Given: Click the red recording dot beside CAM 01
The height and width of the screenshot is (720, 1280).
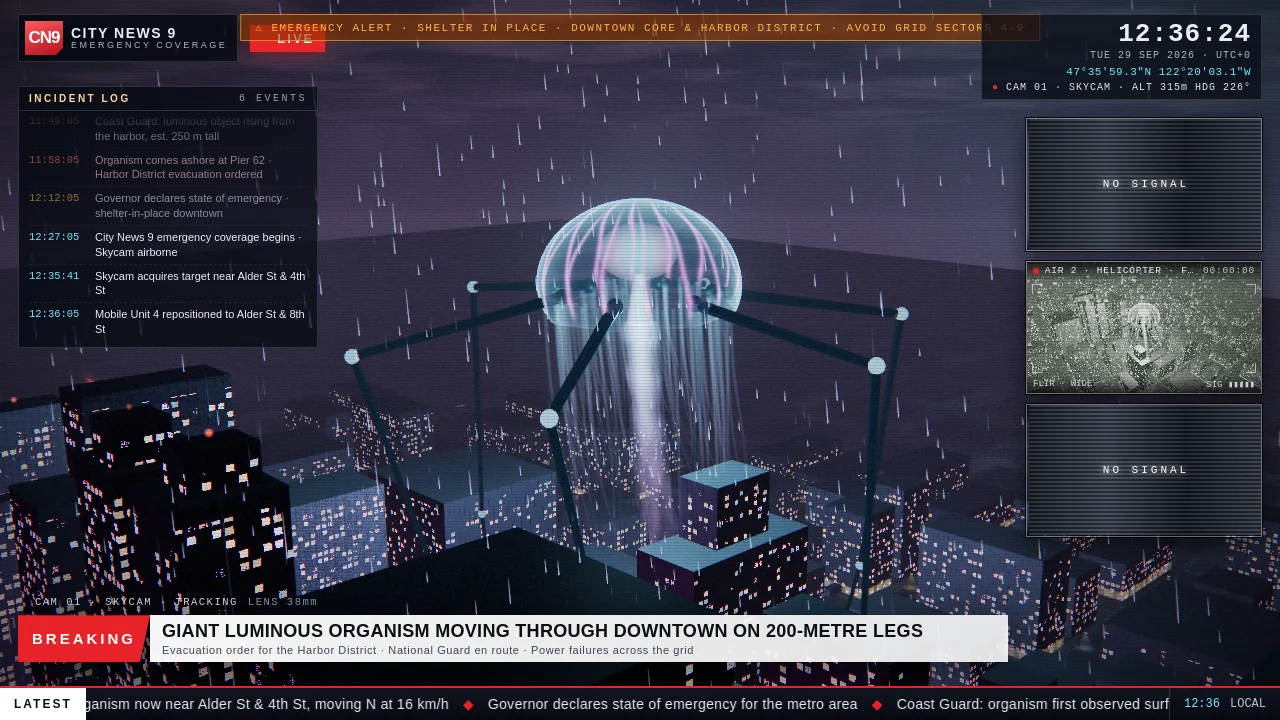Looking at the screenshot, I should tap(995, 87).
